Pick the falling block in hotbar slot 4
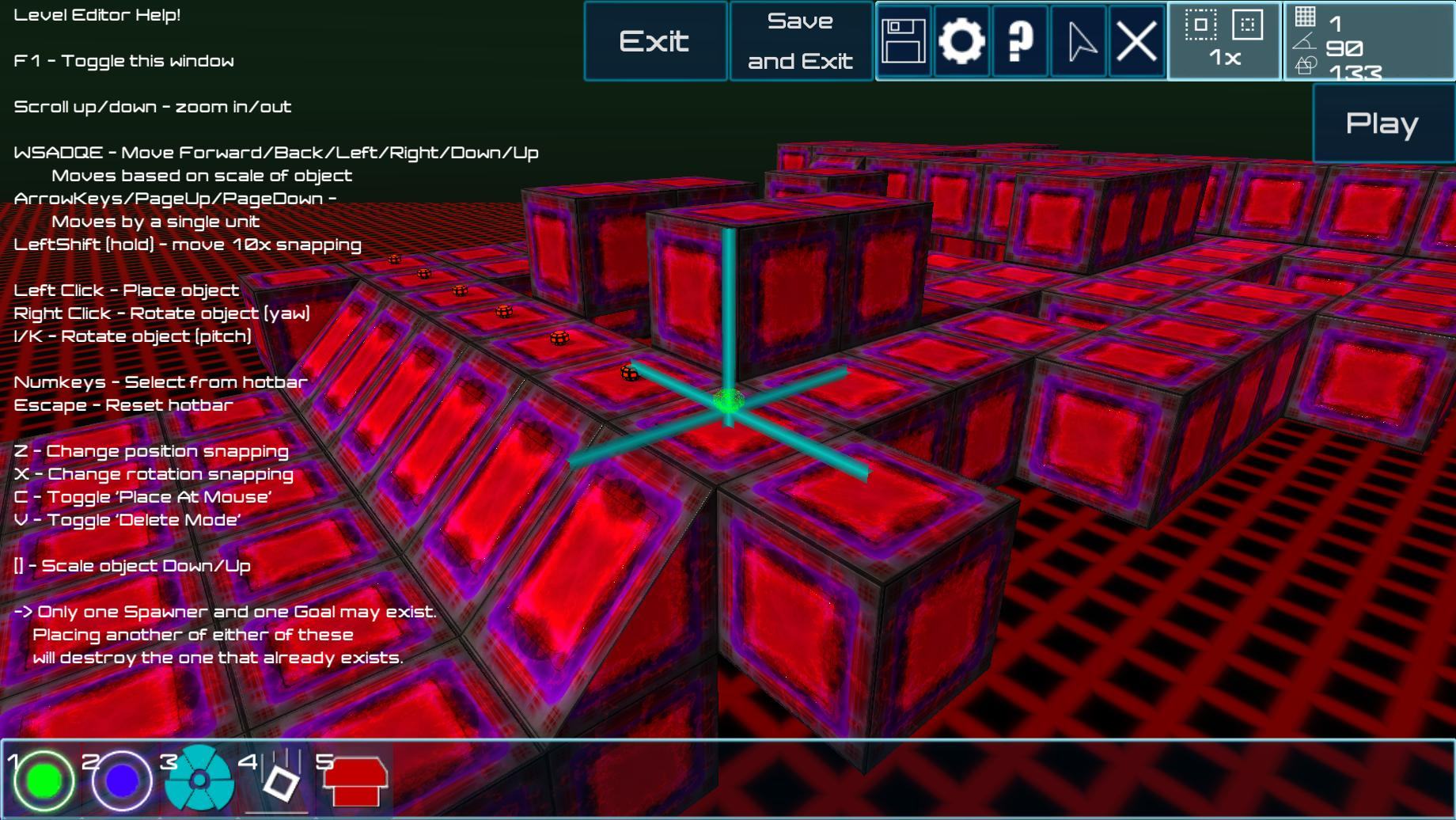 (x=277, y=781)
